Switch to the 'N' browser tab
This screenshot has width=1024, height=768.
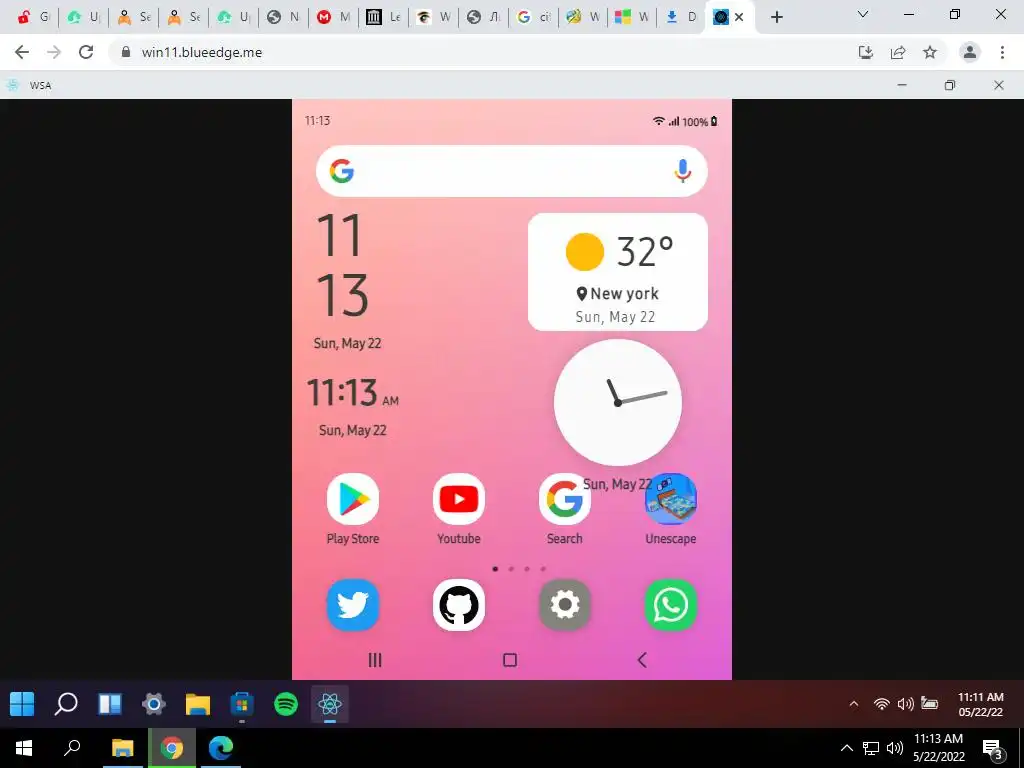(x=283, y=17)
